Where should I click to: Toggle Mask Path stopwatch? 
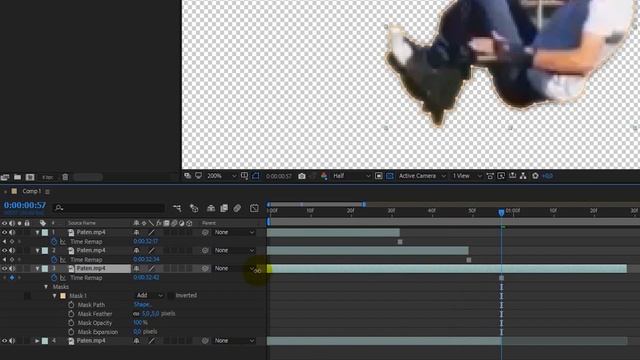(x=71, y=305)
